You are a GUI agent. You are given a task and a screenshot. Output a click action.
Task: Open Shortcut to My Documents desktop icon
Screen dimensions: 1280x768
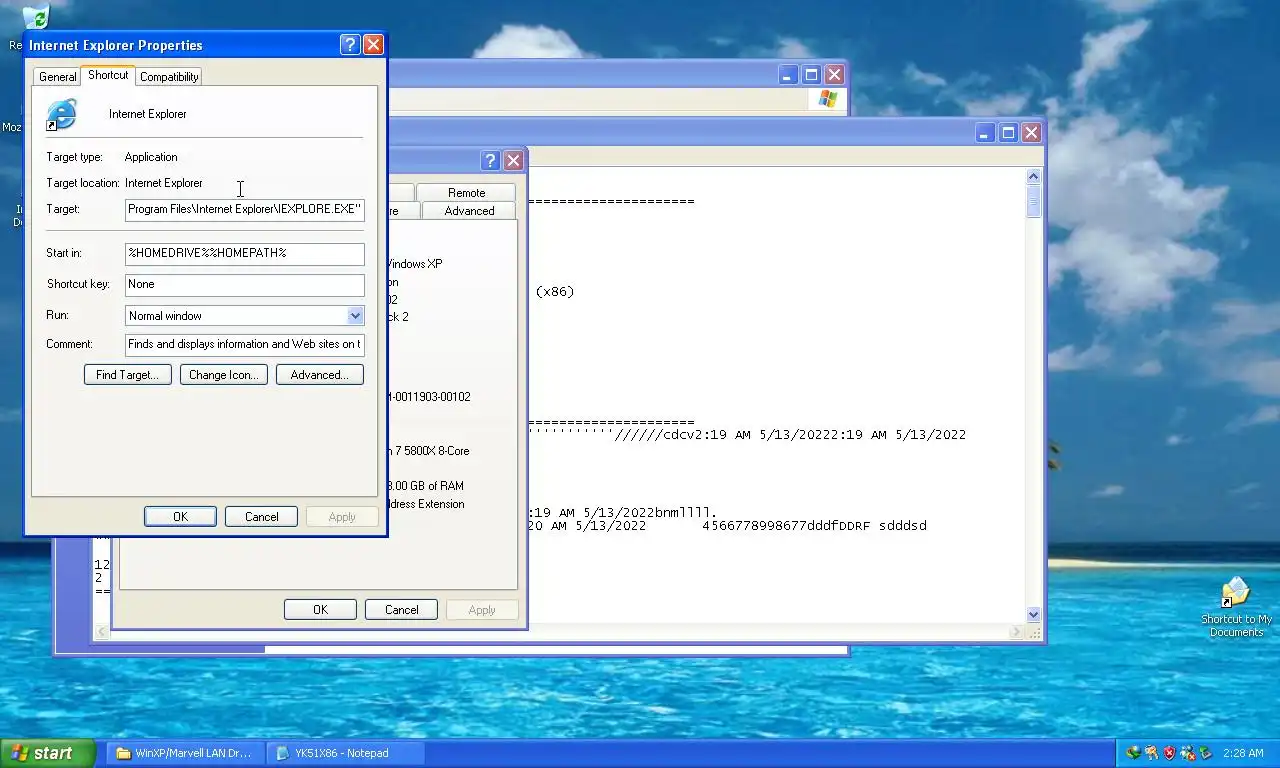click(x=1236, y=606)
